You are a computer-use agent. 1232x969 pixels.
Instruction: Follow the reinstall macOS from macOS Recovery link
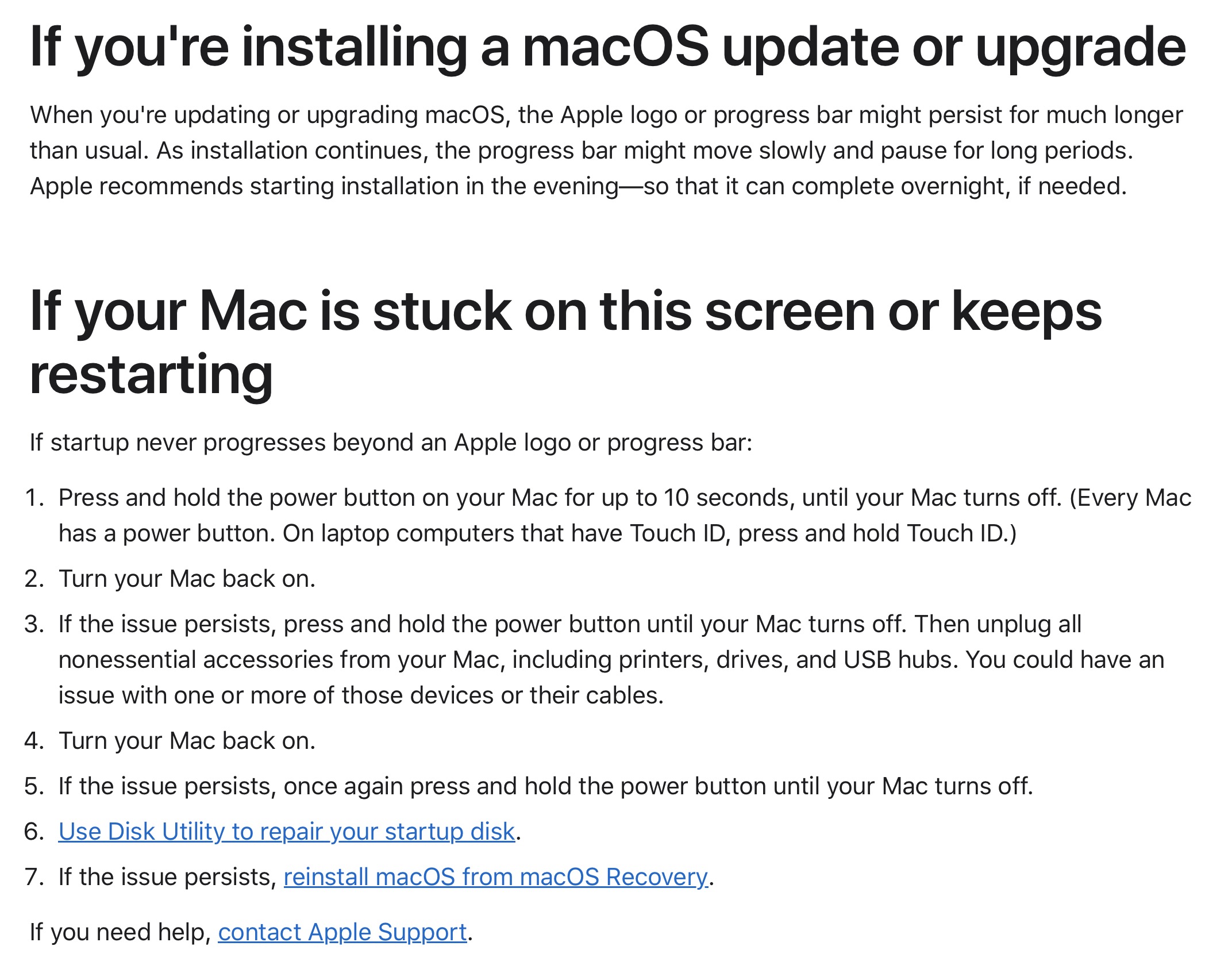[x=496, y=877]
